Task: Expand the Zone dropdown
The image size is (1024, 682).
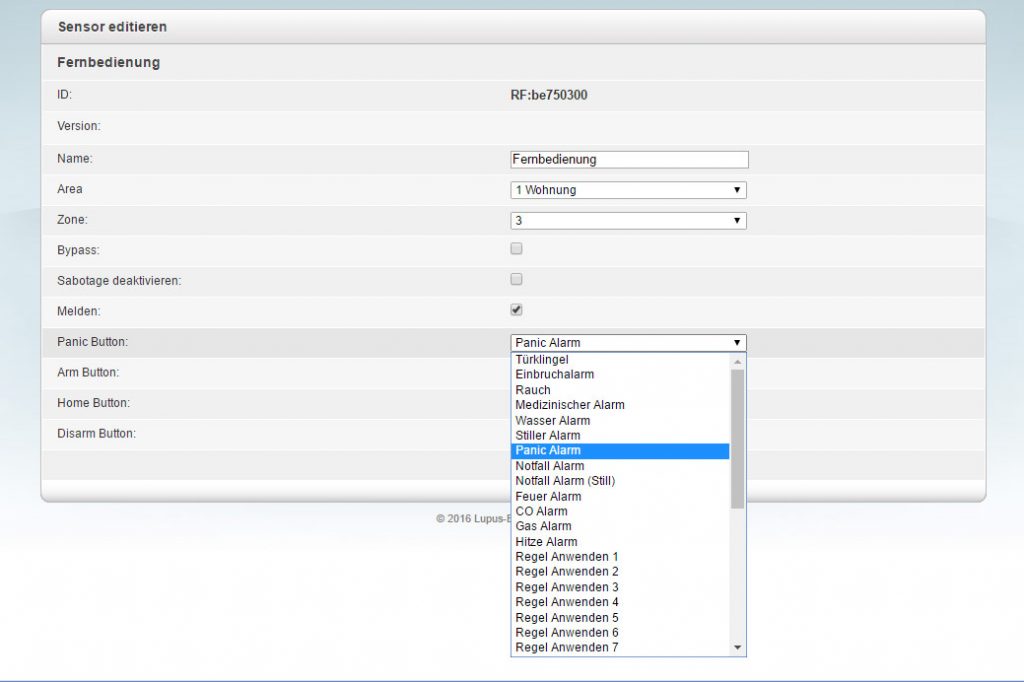Action: pyautogui.click(x=628, y=220)
